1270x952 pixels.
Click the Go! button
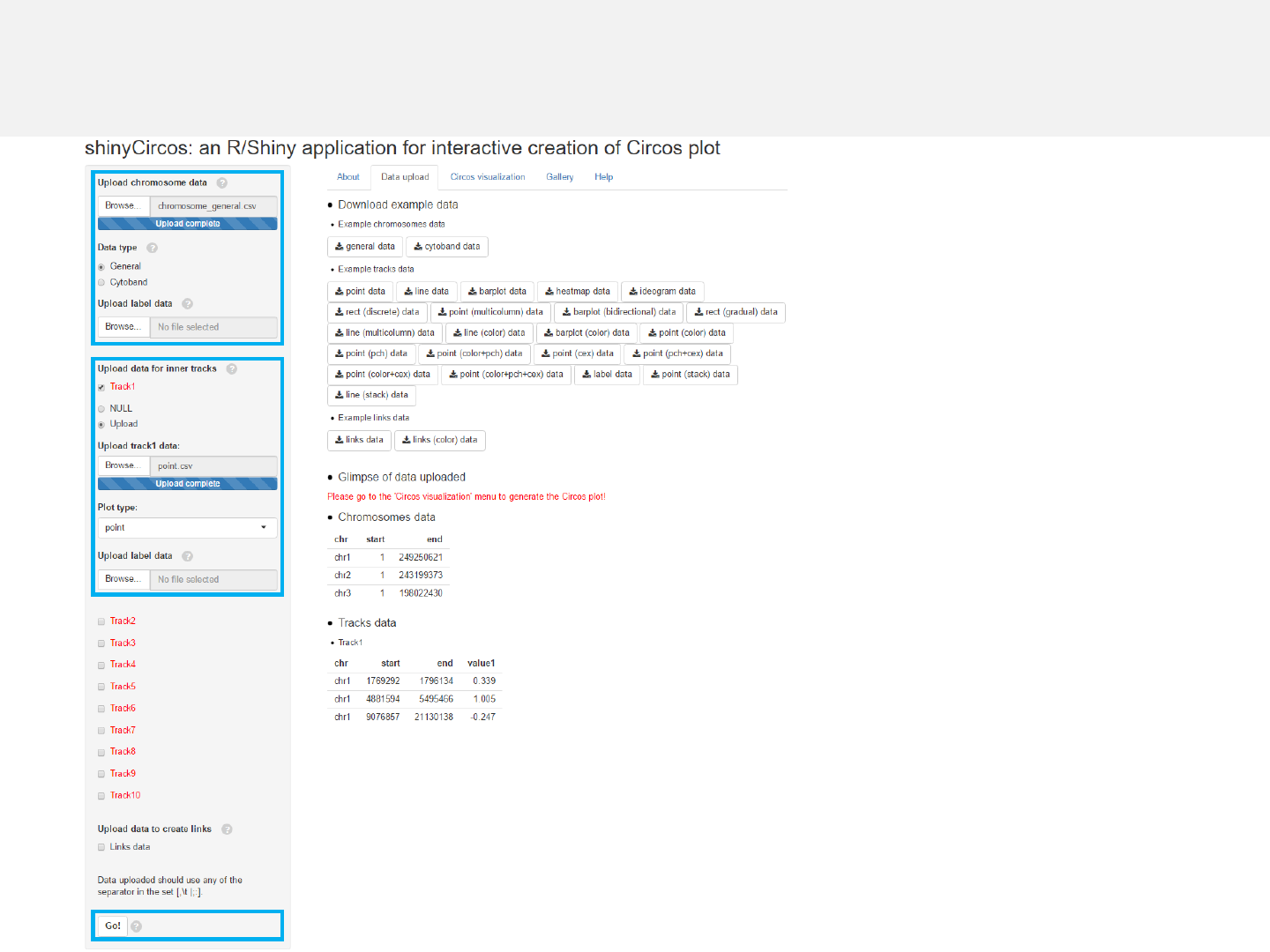tap(113, 926)
